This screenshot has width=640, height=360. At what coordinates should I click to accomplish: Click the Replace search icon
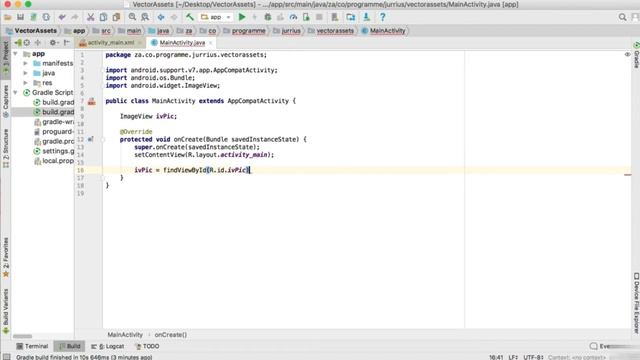[x=145, y=17]
